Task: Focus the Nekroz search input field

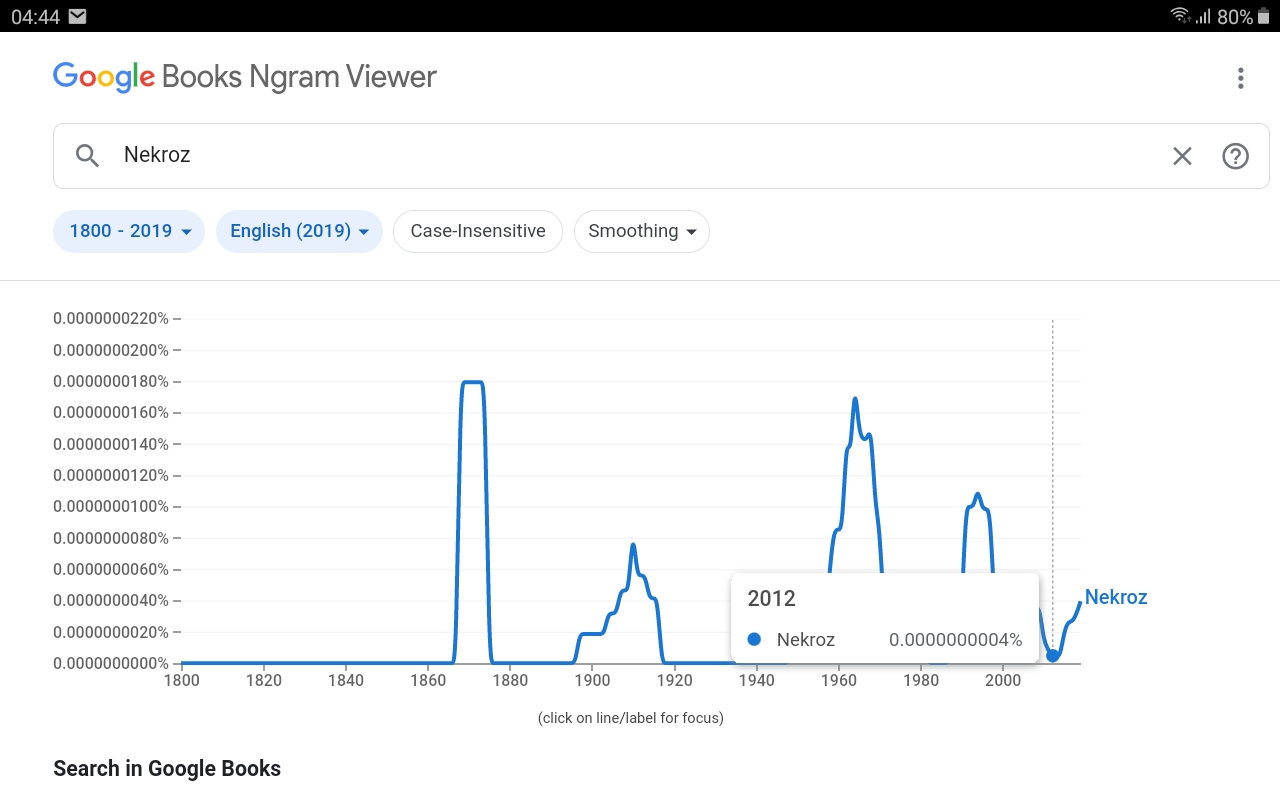Action: pyautogui.click(x=640, y=156)
